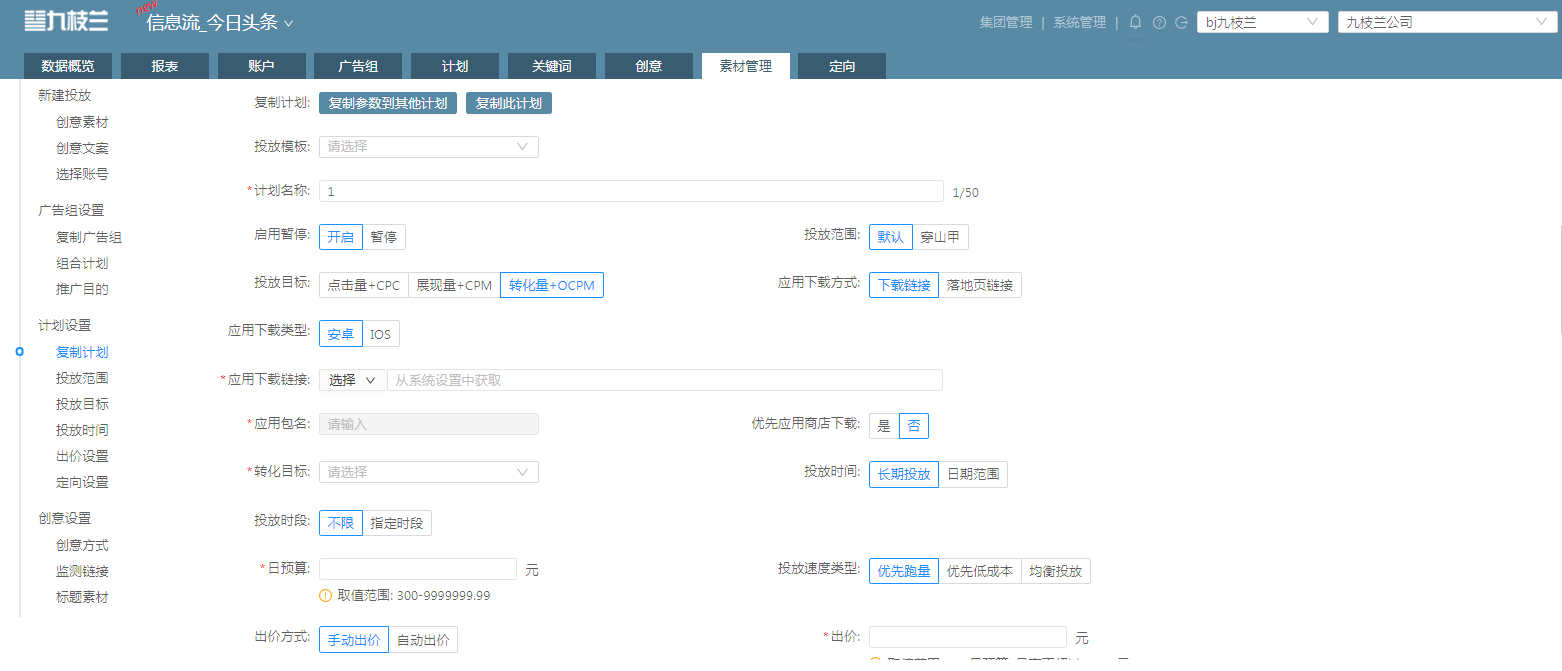1562x671 pixels.
Task: Click the 出价 input field
Action: (x=968, y=637)
